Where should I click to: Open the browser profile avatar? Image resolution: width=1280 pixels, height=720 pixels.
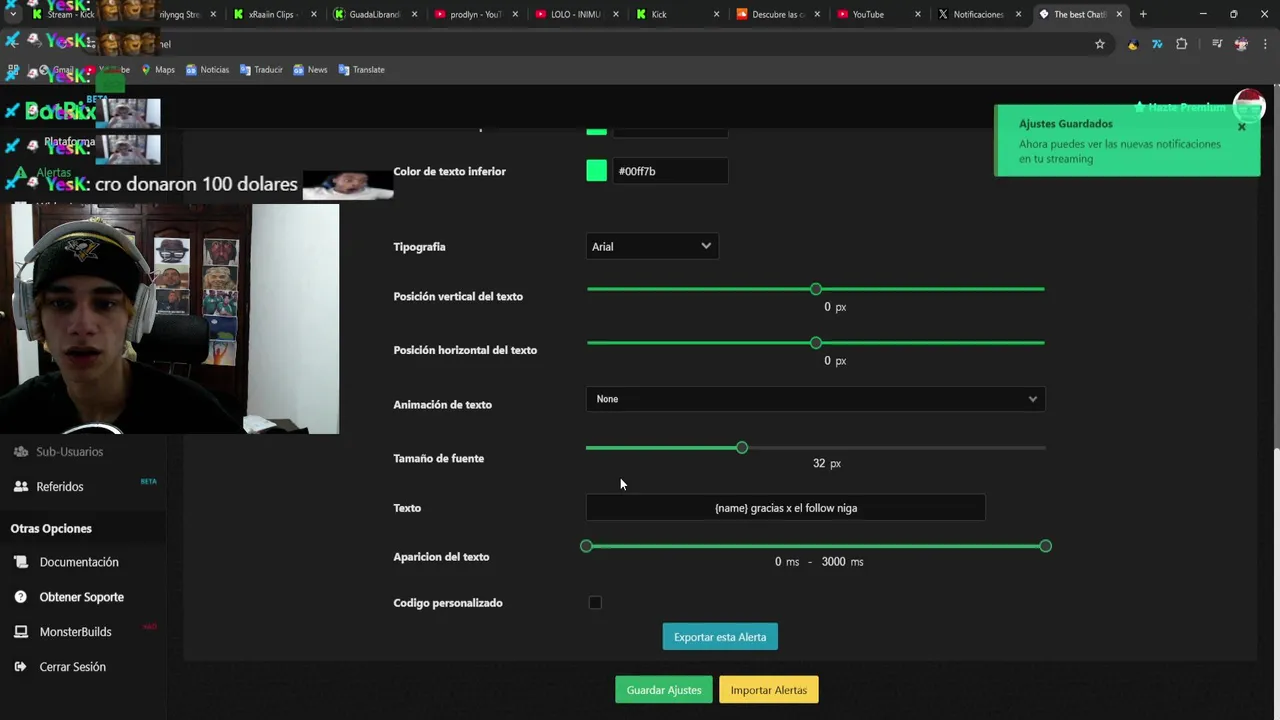[x=1241, y=44]
